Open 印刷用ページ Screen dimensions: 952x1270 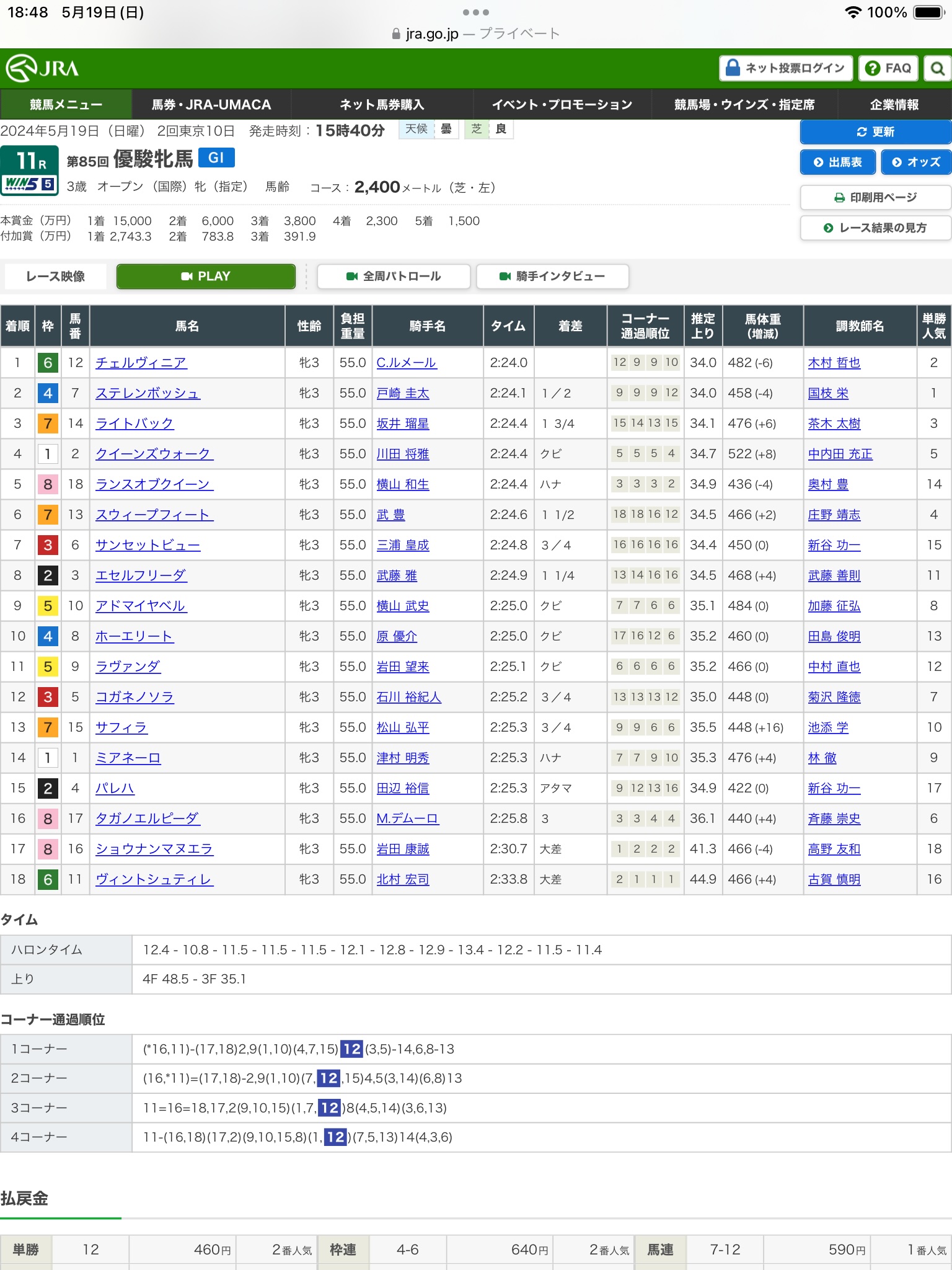[x=875, y=197]
